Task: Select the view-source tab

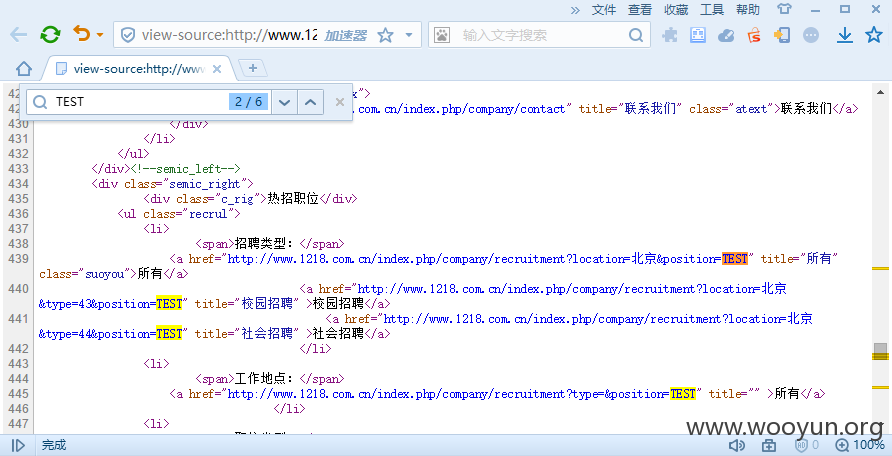Action: pyautogui.click(x=138, y=69)
